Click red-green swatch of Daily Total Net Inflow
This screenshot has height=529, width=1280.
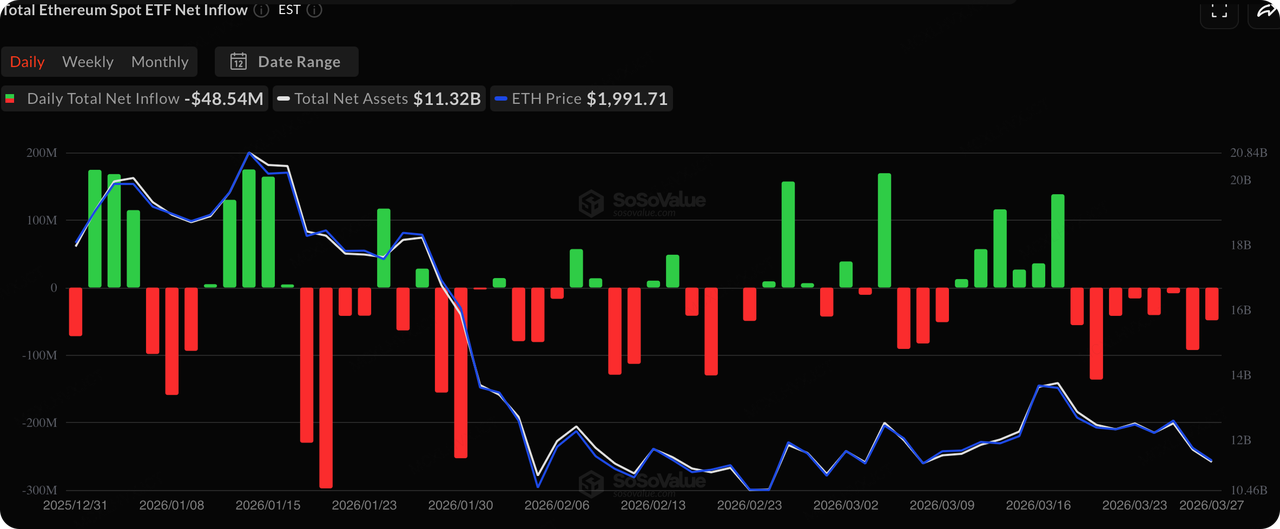[11, 99]
